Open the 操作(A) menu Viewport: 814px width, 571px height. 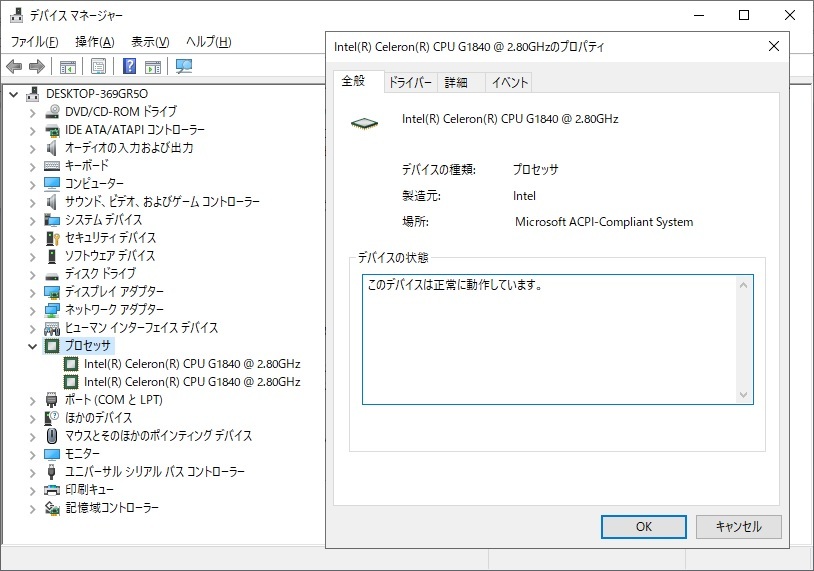pos(94,42)
